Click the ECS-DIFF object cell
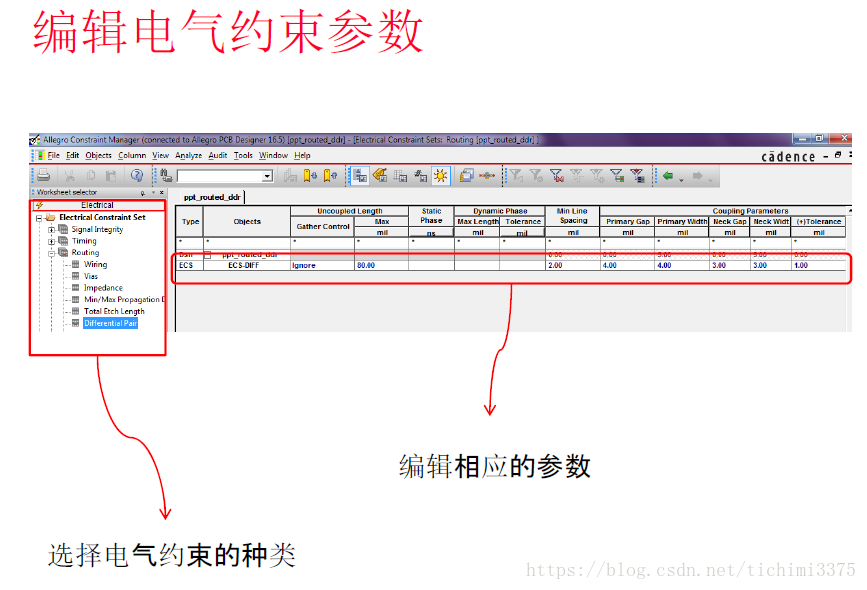The width and height of the screenshot is (867, 590). click(x=247, y=265)
